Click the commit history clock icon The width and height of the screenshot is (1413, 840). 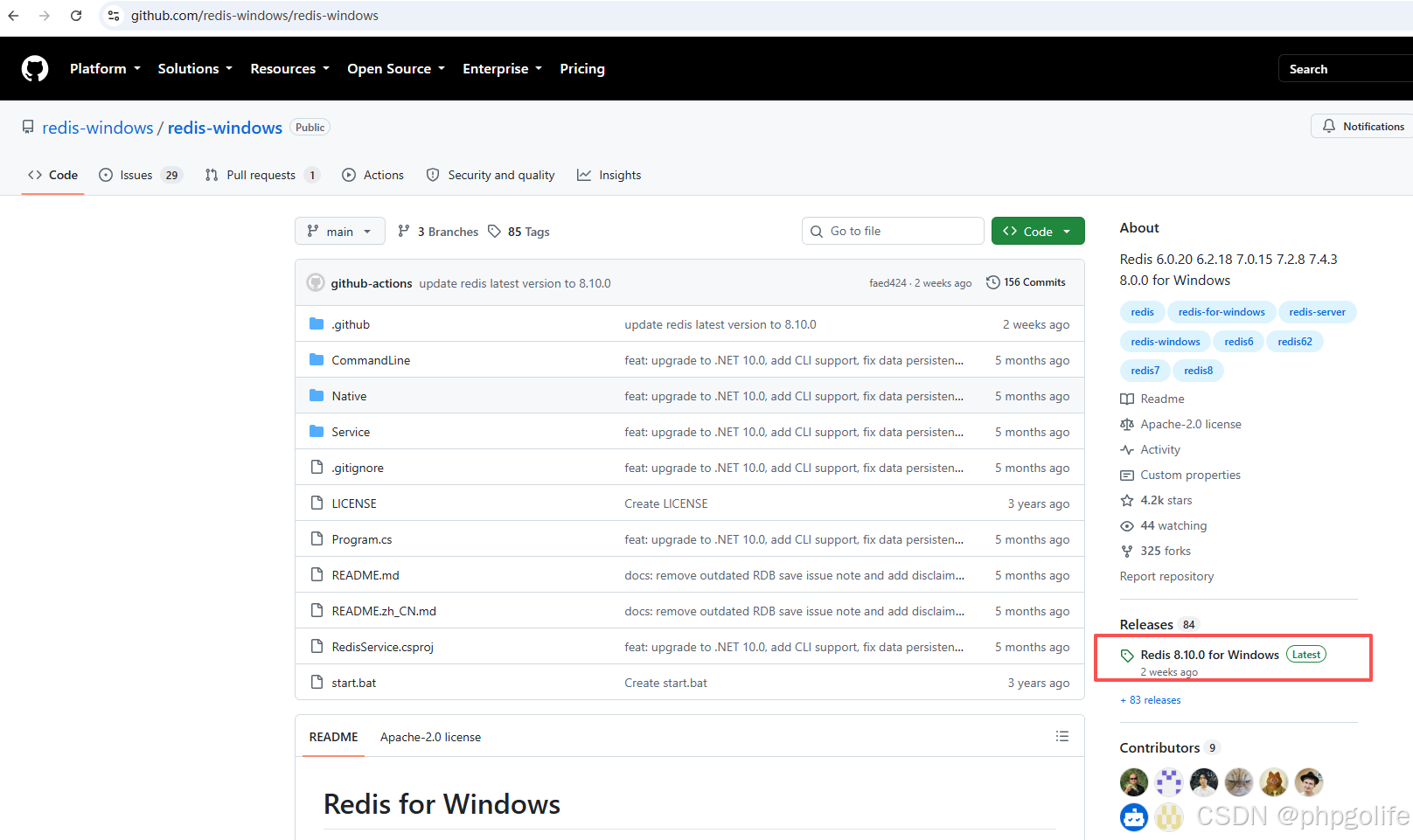tap(993, 282)
